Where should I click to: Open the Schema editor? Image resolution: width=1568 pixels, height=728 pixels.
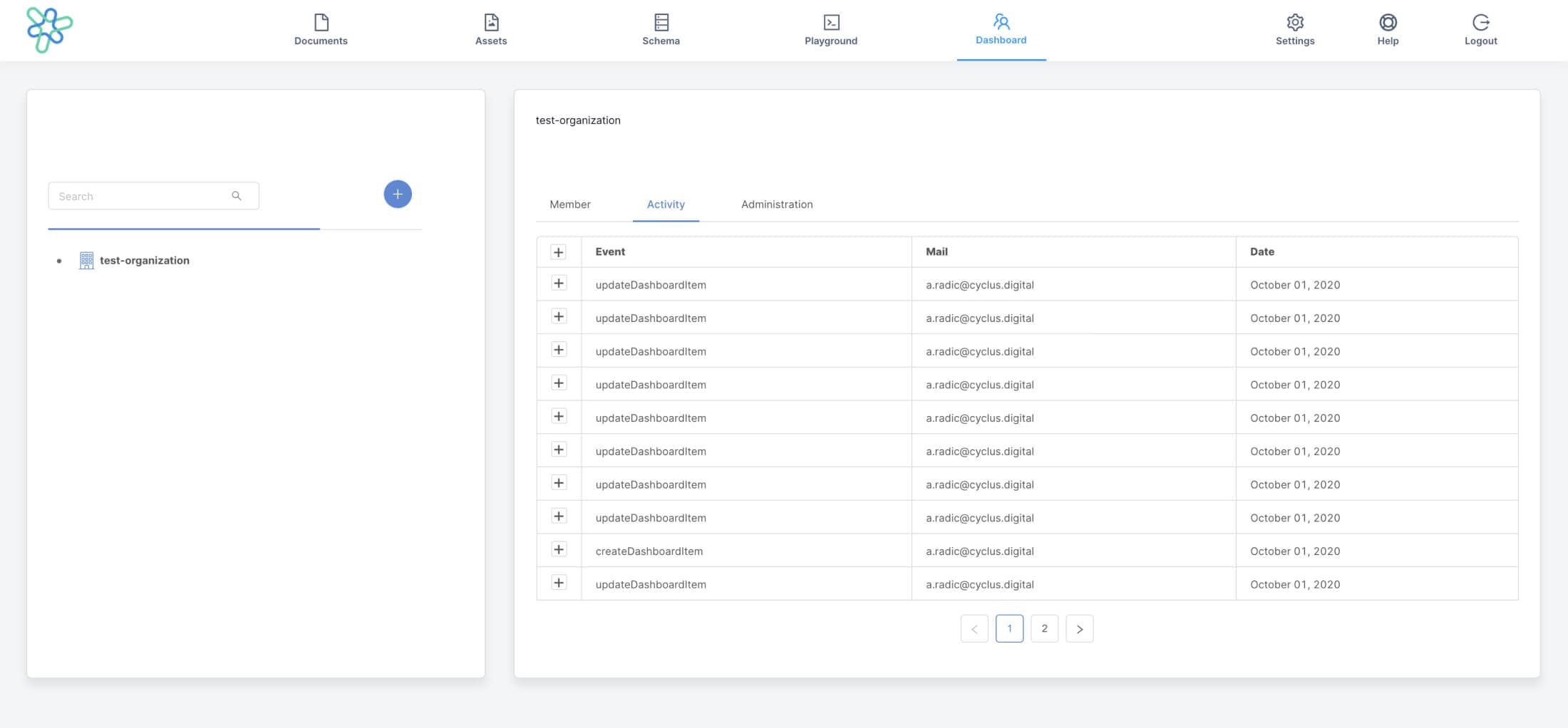(x=661, y=30)
